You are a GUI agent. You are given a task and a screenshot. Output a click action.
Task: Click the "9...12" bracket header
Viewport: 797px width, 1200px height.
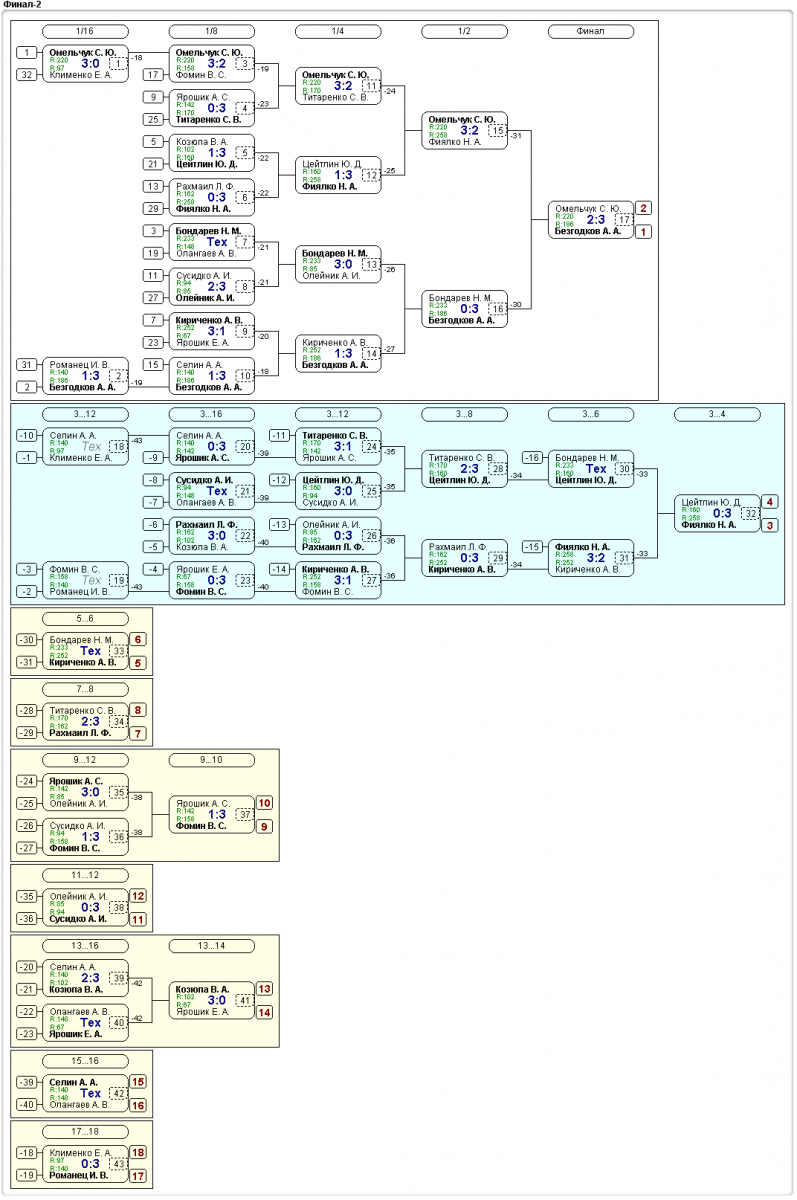pos(85,759)
